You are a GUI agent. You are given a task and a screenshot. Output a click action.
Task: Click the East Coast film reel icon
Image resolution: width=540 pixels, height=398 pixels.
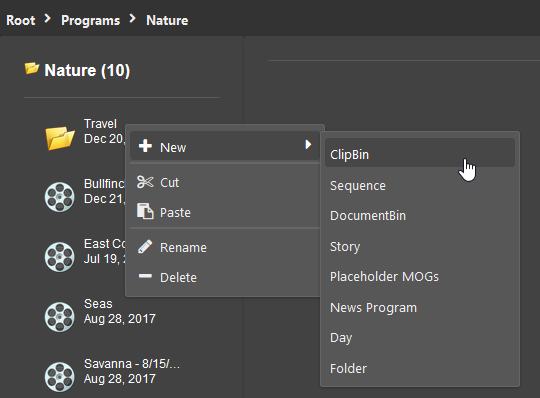(x=60, y=257)
